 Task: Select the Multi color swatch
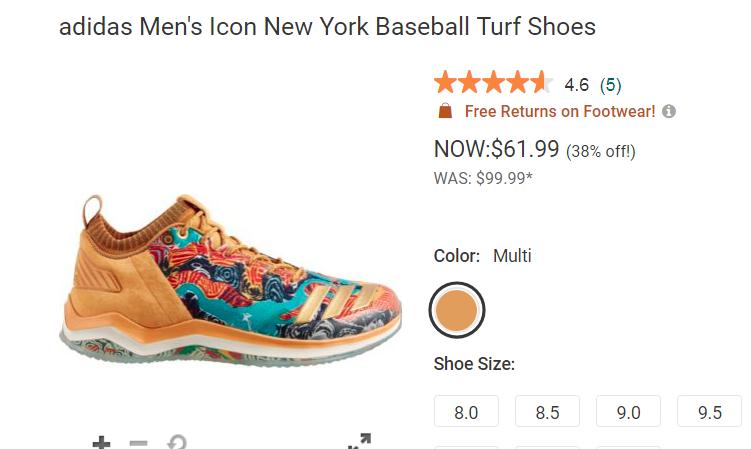457,311
